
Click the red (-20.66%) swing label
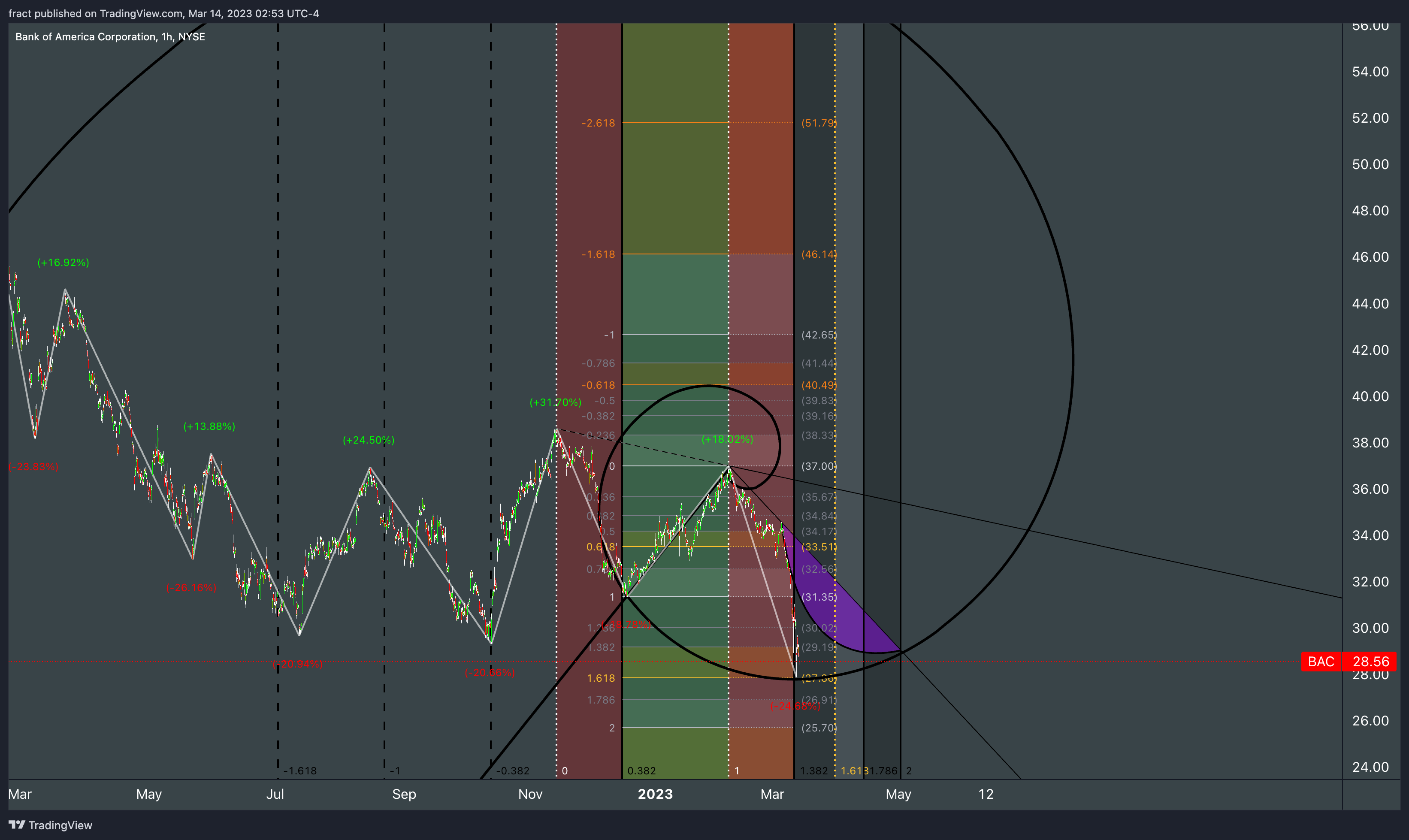[x=490, y=672]
